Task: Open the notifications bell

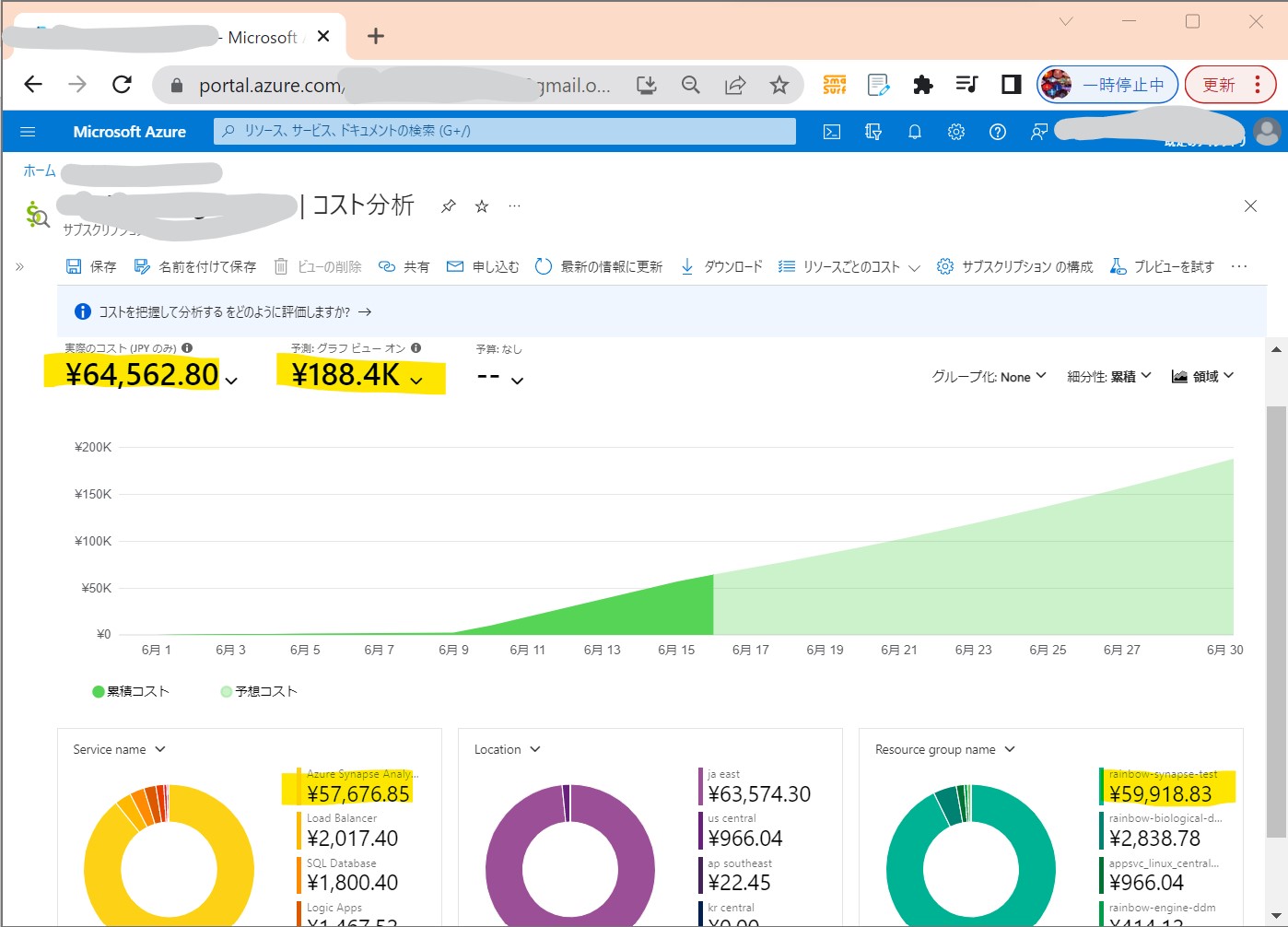Action: pyautogui.click(x=915, y=132)
